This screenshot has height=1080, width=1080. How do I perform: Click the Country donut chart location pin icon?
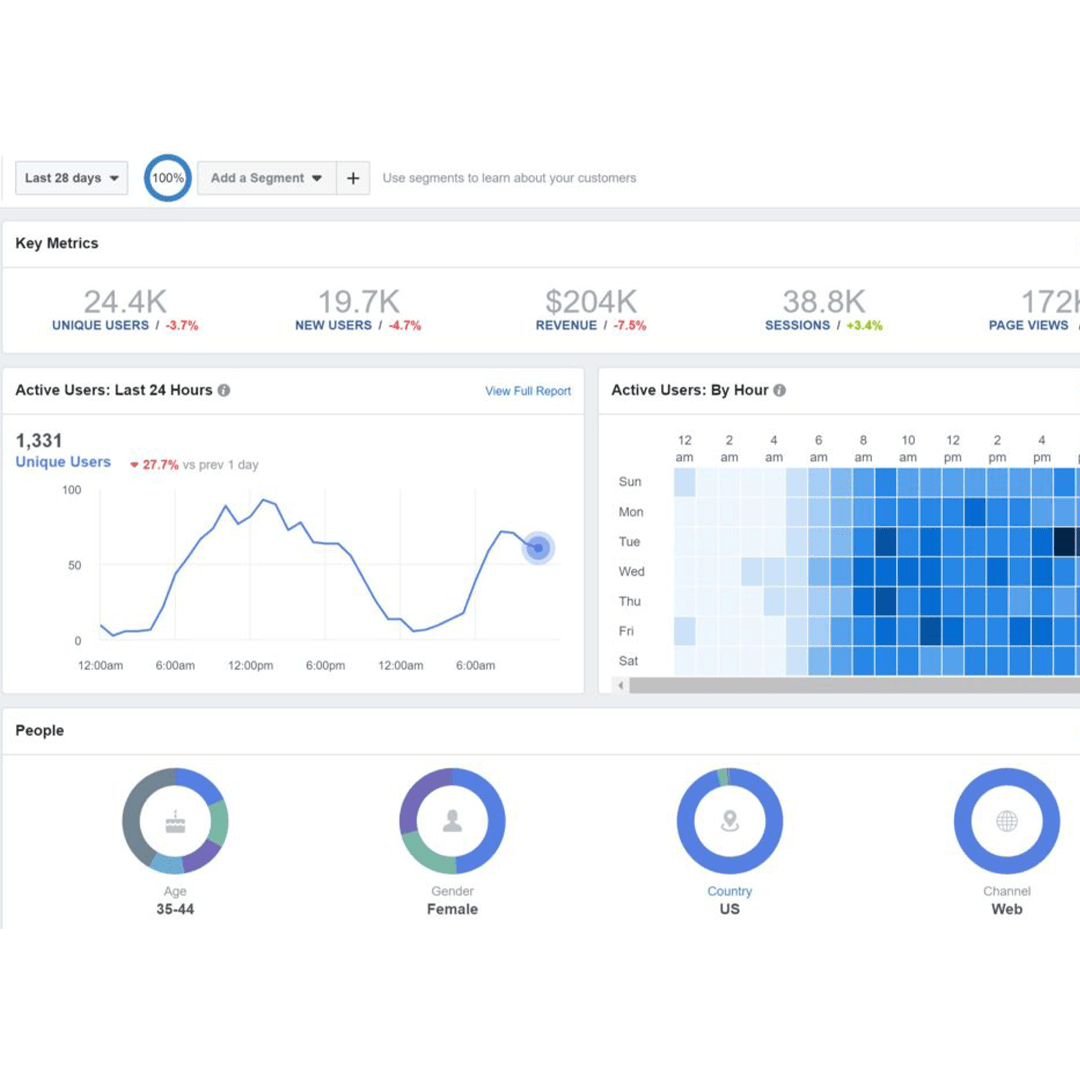tap(730, 821)
